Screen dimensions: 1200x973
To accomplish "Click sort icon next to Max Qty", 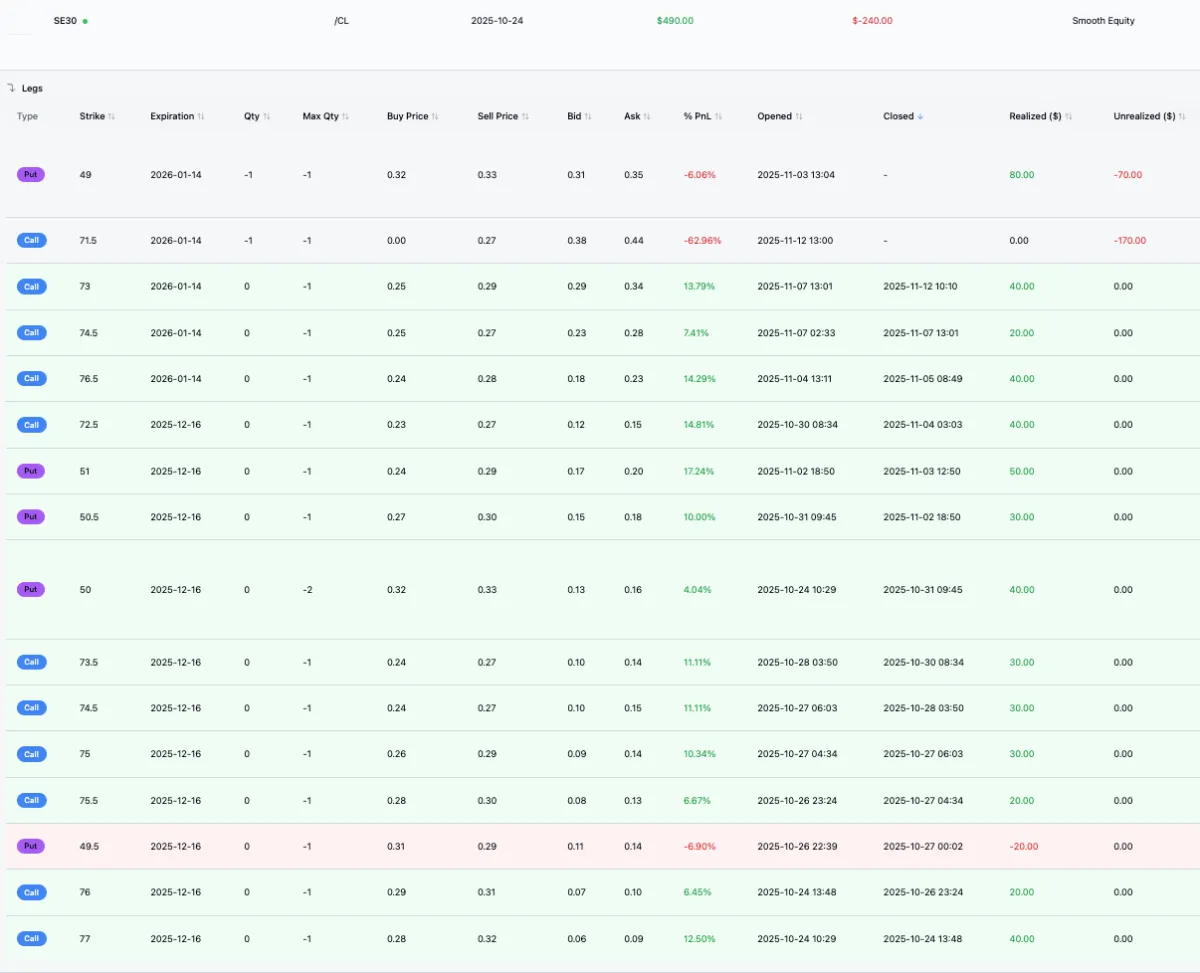I will (x=345, y=117).
